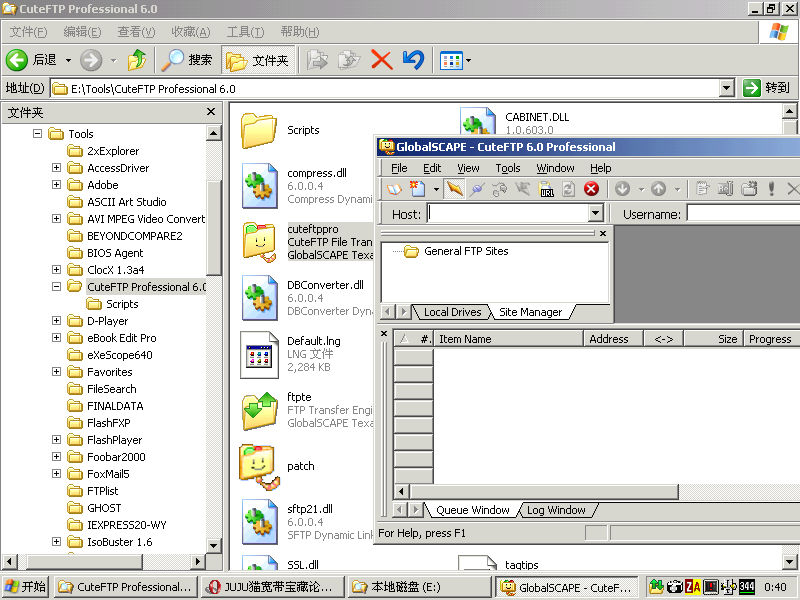
Task: Click the green Back arrow in Explorer
Action: (x=17, y=60)
